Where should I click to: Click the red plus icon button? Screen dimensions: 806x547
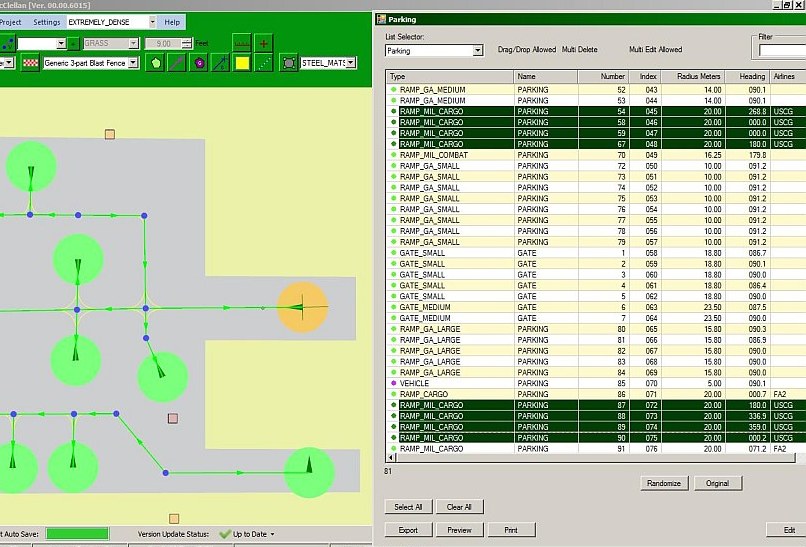tap(263, 43)
